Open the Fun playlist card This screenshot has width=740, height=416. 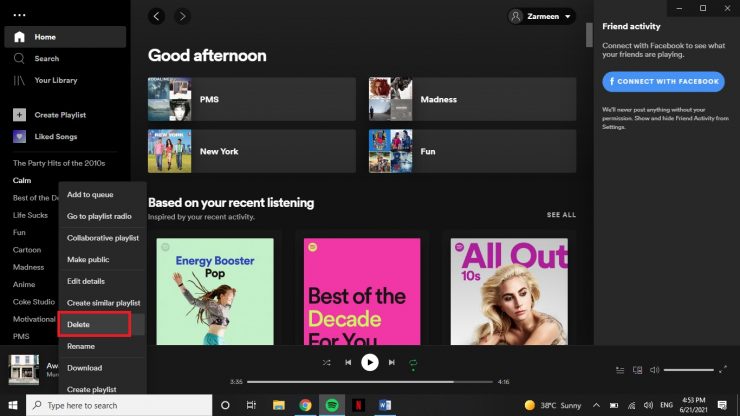pyautogui.click(x=472, y=151)
